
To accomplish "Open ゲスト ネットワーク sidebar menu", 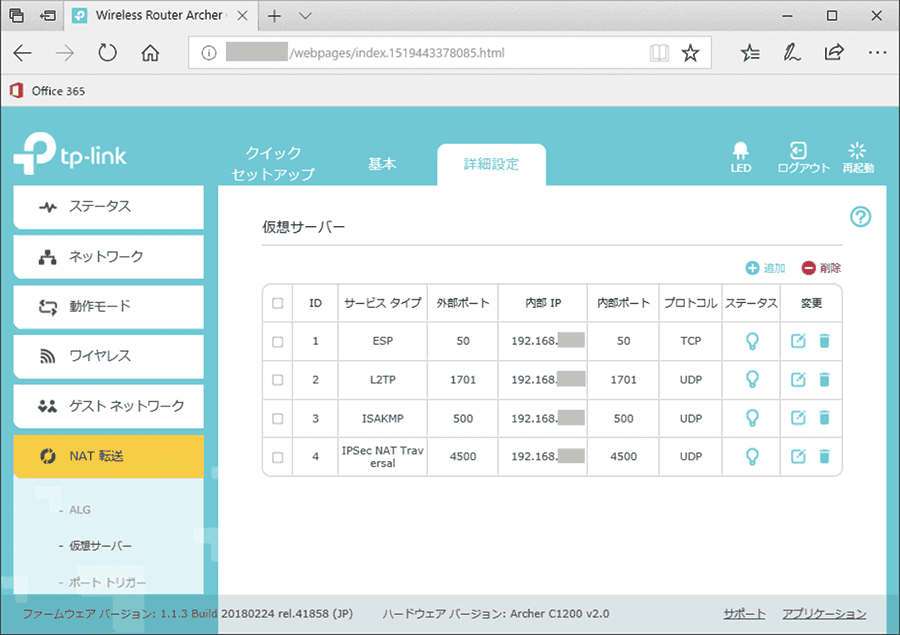I will pos(108,406).
